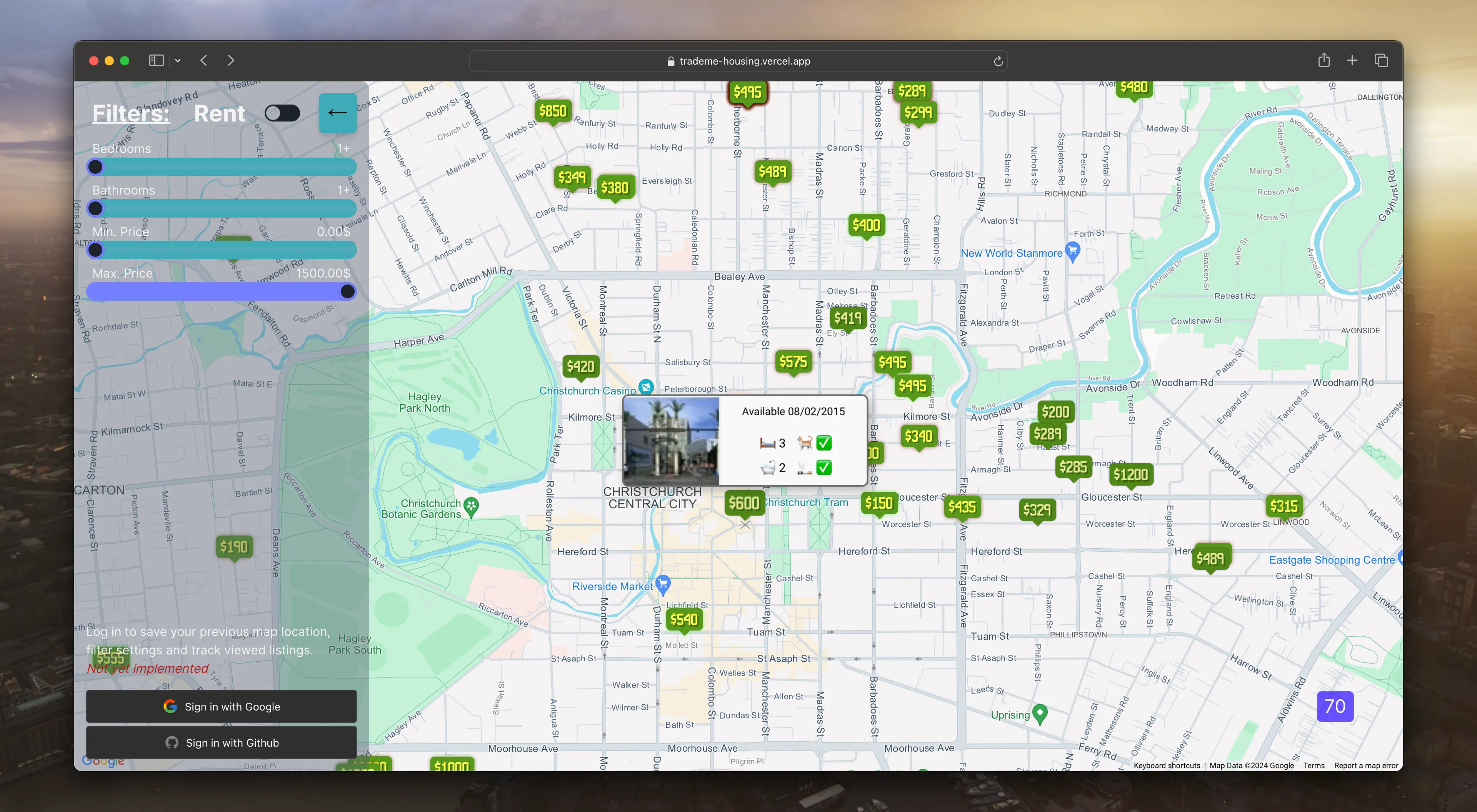
Task: Sign in with Github
Action: [x=221, y=742]
